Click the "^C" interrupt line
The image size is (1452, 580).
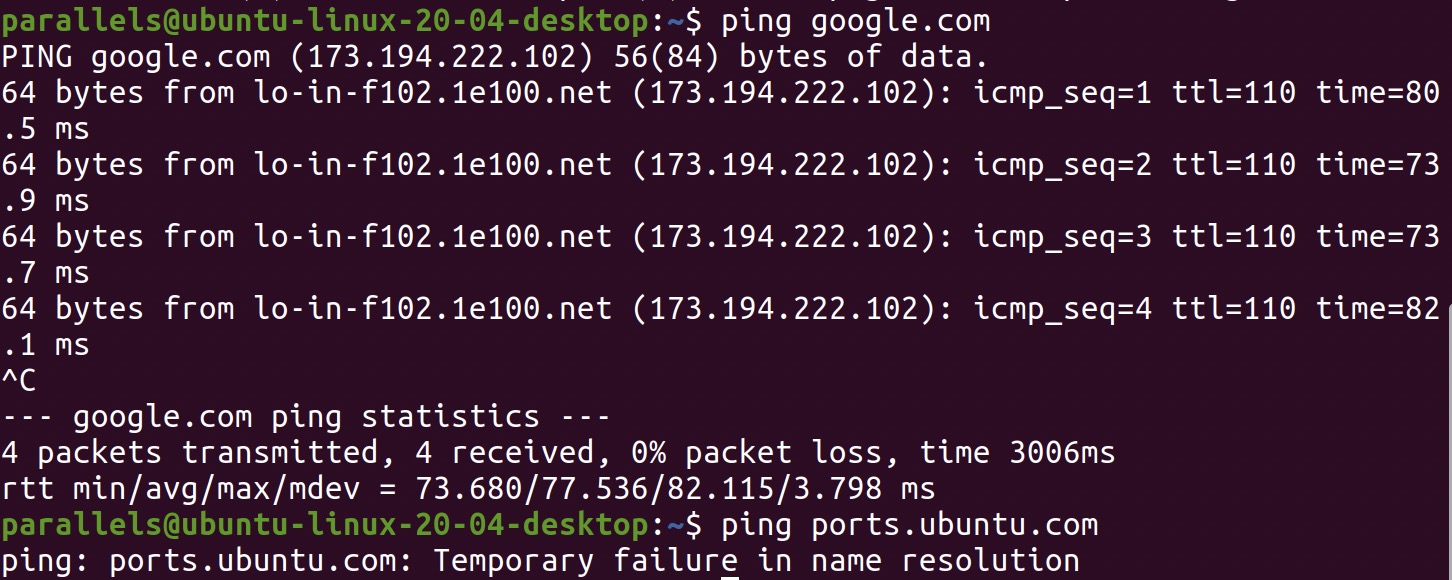pyautogui.click(x=19, y=380)
